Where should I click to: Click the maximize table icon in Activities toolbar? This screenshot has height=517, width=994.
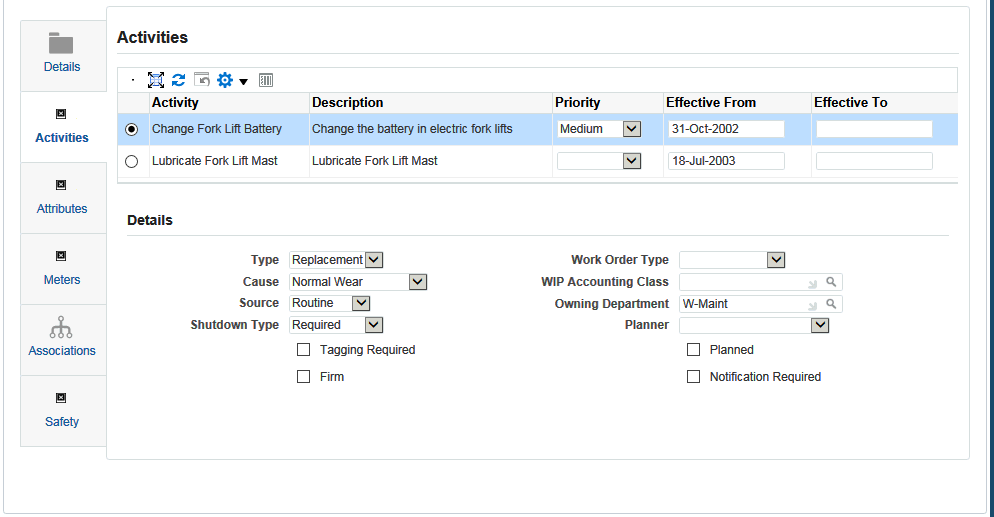click(156, 80)
